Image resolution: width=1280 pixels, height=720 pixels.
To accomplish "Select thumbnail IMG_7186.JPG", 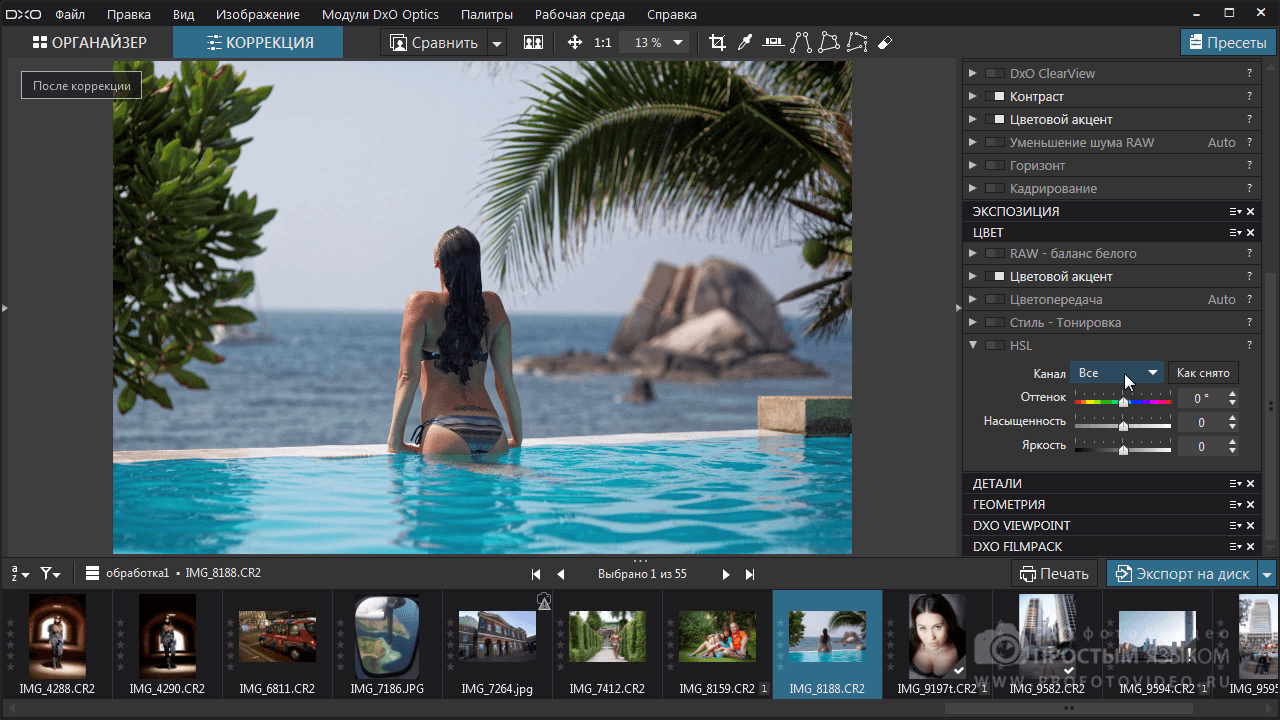I will click(x=387, y=644).
